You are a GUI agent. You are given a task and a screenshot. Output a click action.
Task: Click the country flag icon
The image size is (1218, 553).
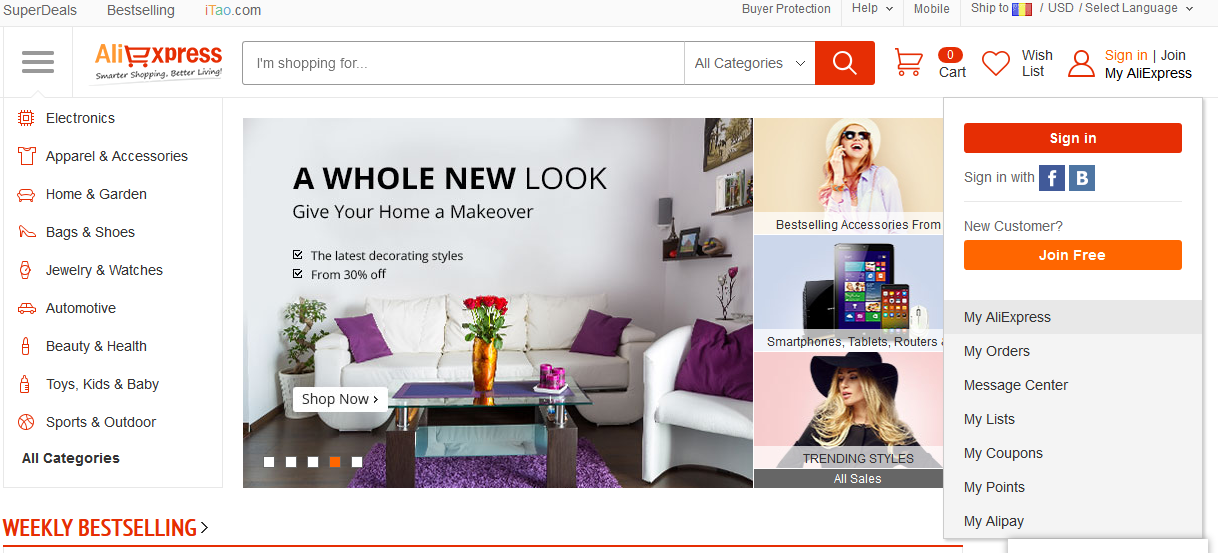click(x=1022, y=9)
